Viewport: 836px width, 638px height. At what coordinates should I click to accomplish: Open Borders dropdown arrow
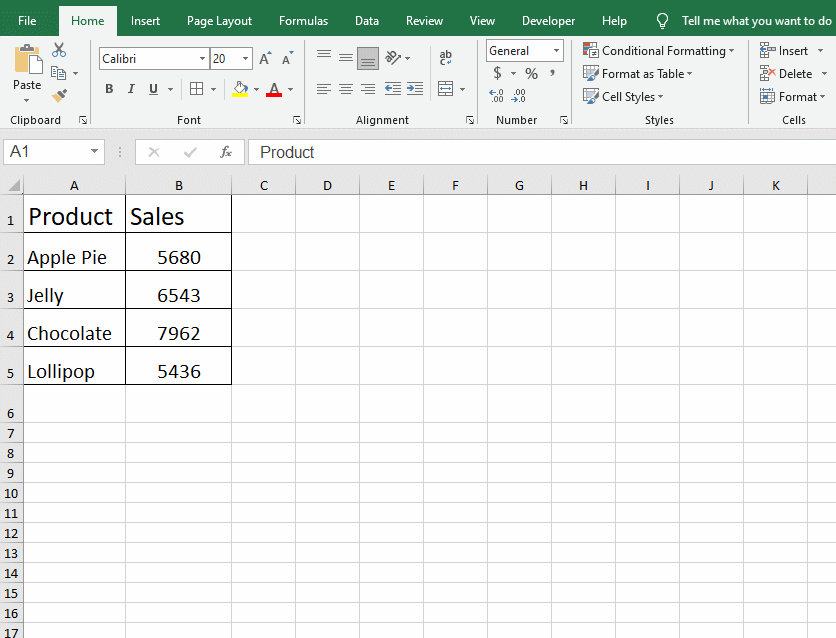click(x=213, y=89)
